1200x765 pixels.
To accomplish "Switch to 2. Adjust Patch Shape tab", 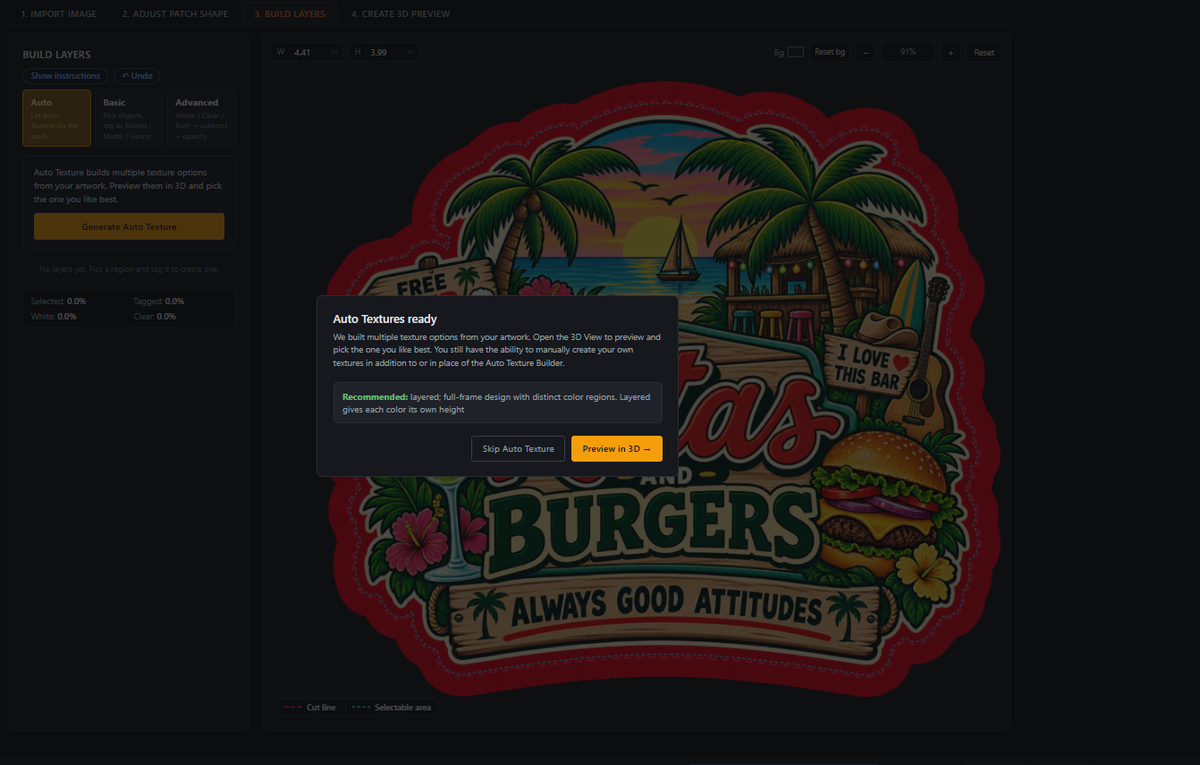I will 175,14.
